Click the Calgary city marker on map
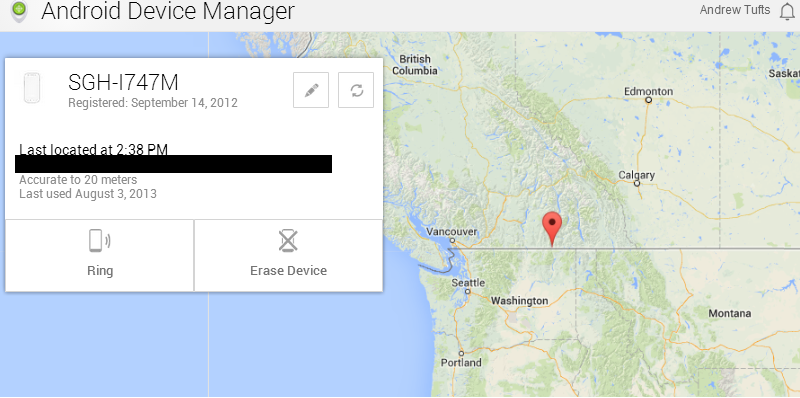The image size is (800, 398). [x=637, y=183]
